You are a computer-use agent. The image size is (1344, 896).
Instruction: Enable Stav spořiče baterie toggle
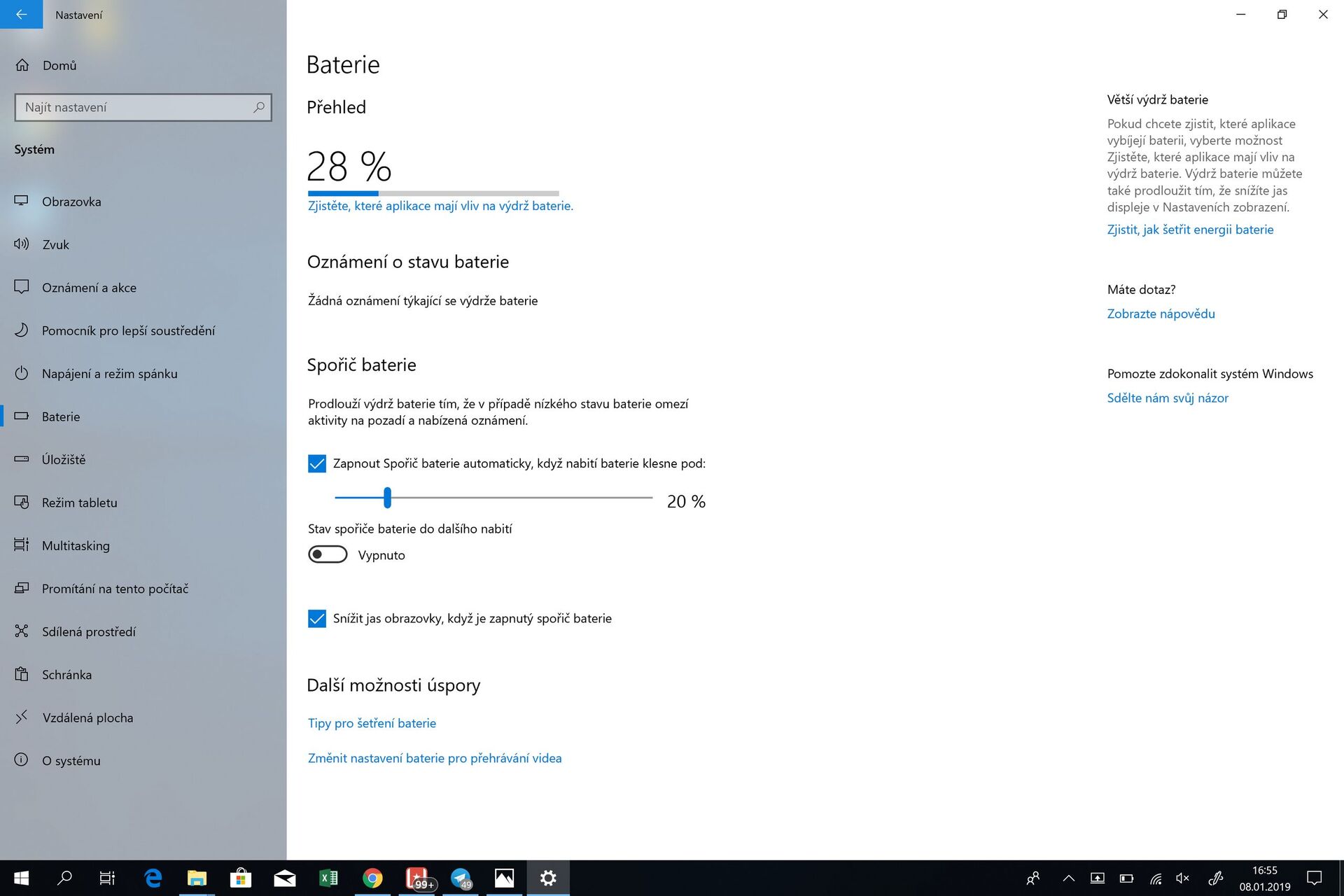(327, 554)
